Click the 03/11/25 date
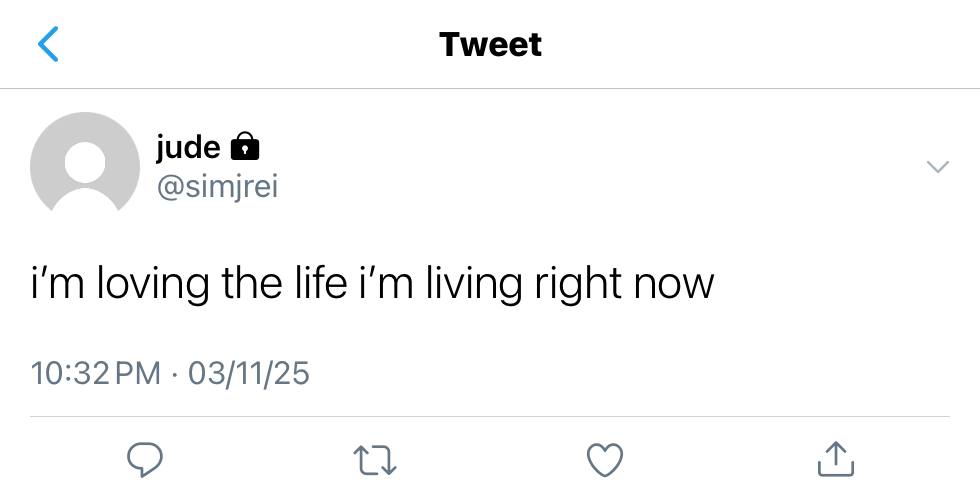 (248, 373)
